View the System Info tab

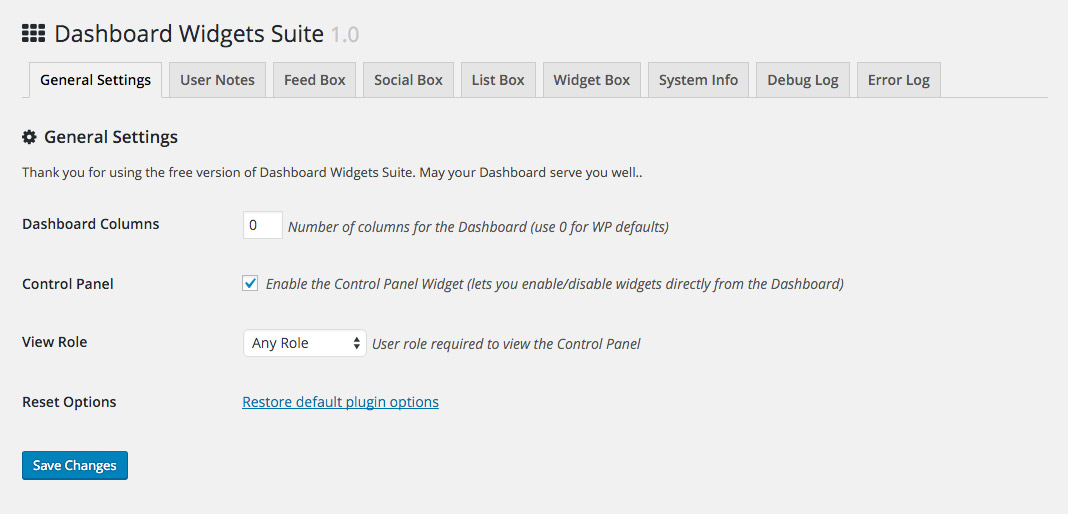(x=698, y=80)
